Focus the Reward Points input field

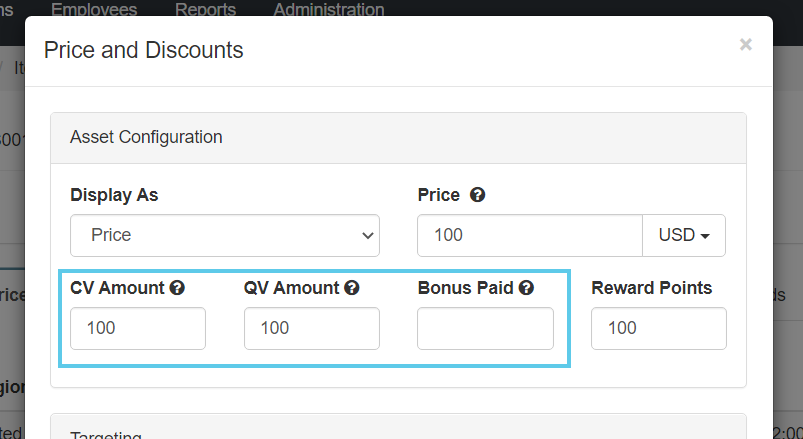pyautogui.click(x=659, y=328)
